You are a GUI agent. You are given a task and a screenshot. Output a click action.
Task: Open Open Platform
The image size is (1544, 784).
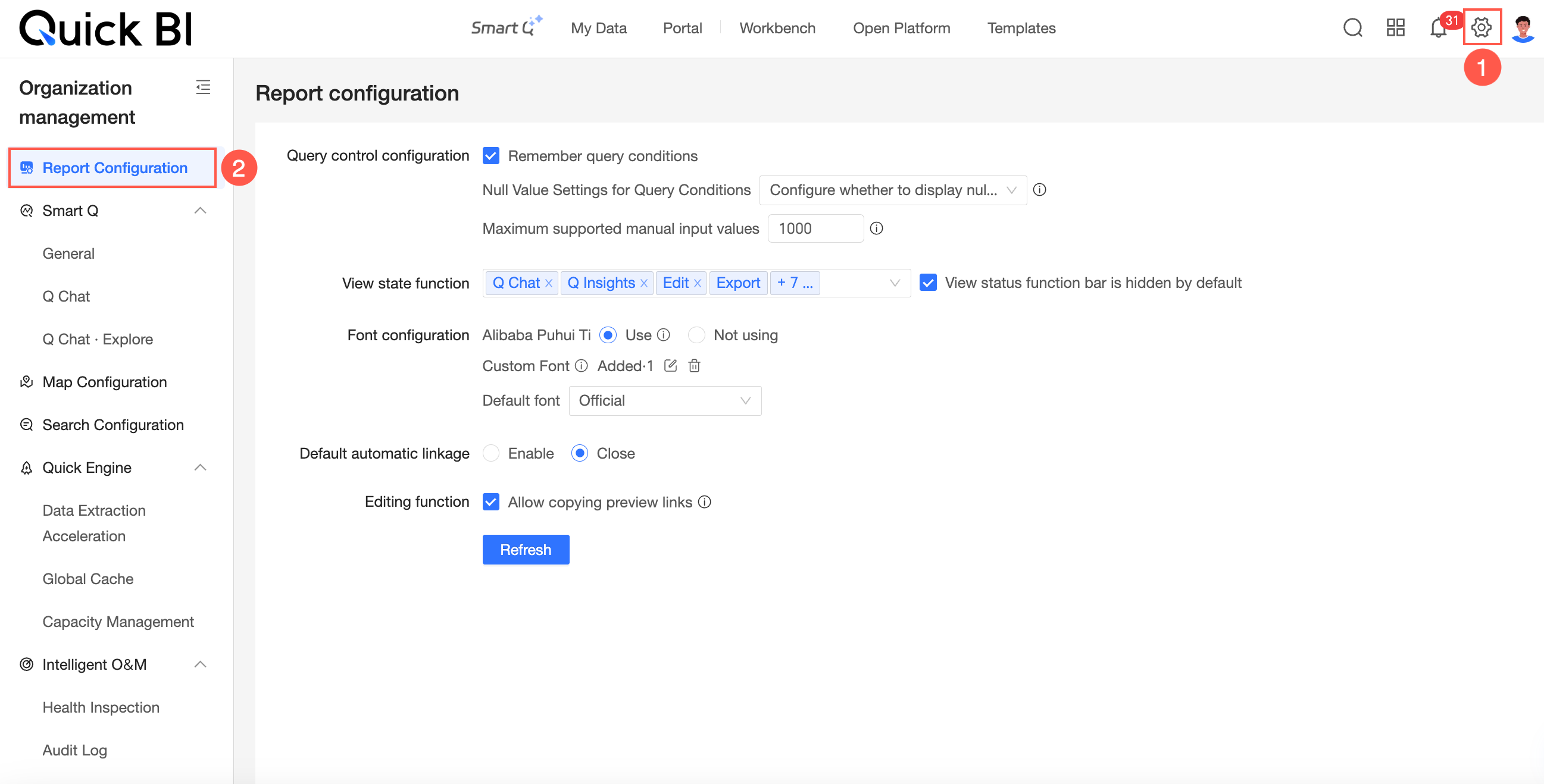click(901, 28)
